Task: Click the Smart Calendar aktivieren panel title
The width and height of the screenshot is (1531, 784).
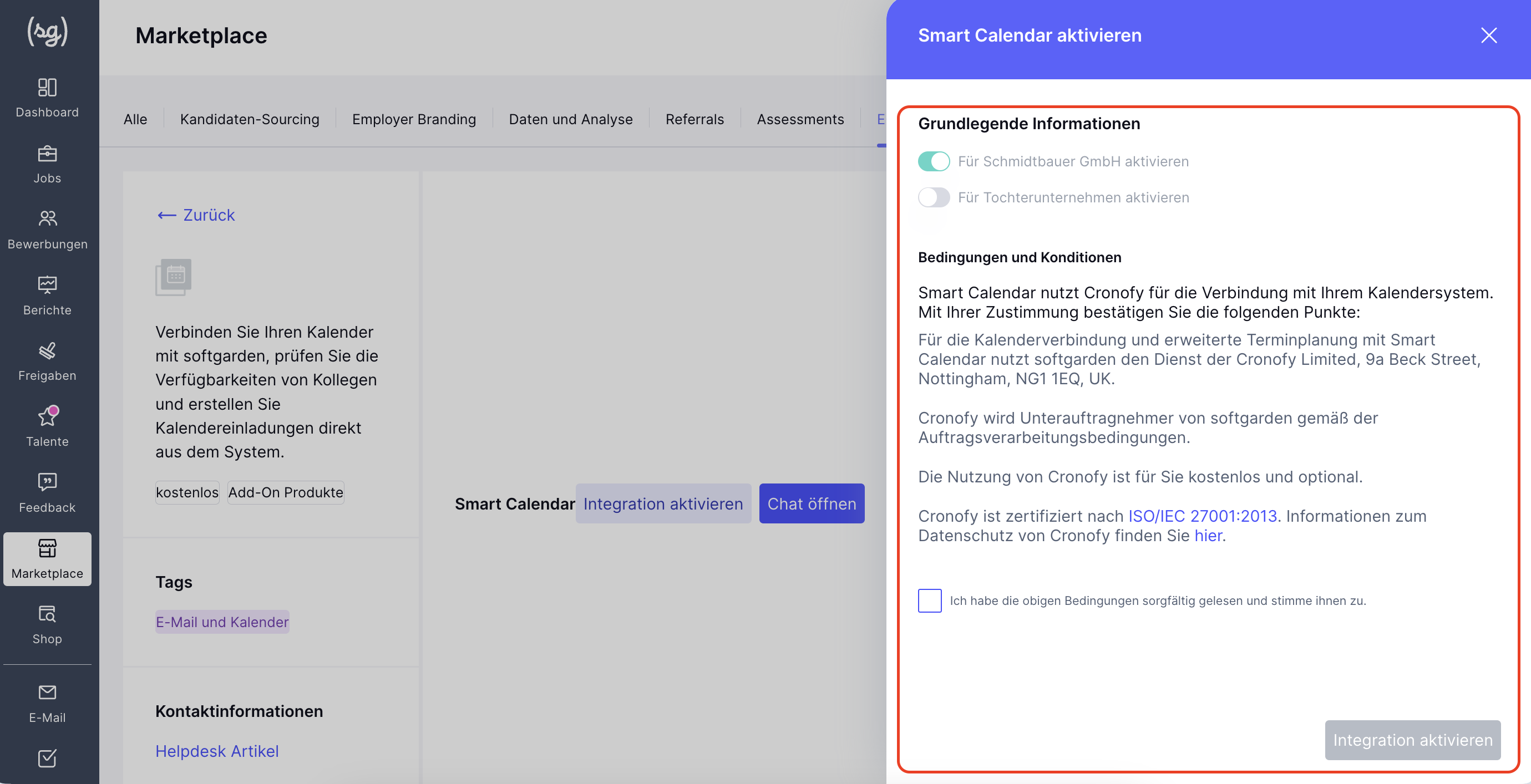Action: tap(1030, 35)
